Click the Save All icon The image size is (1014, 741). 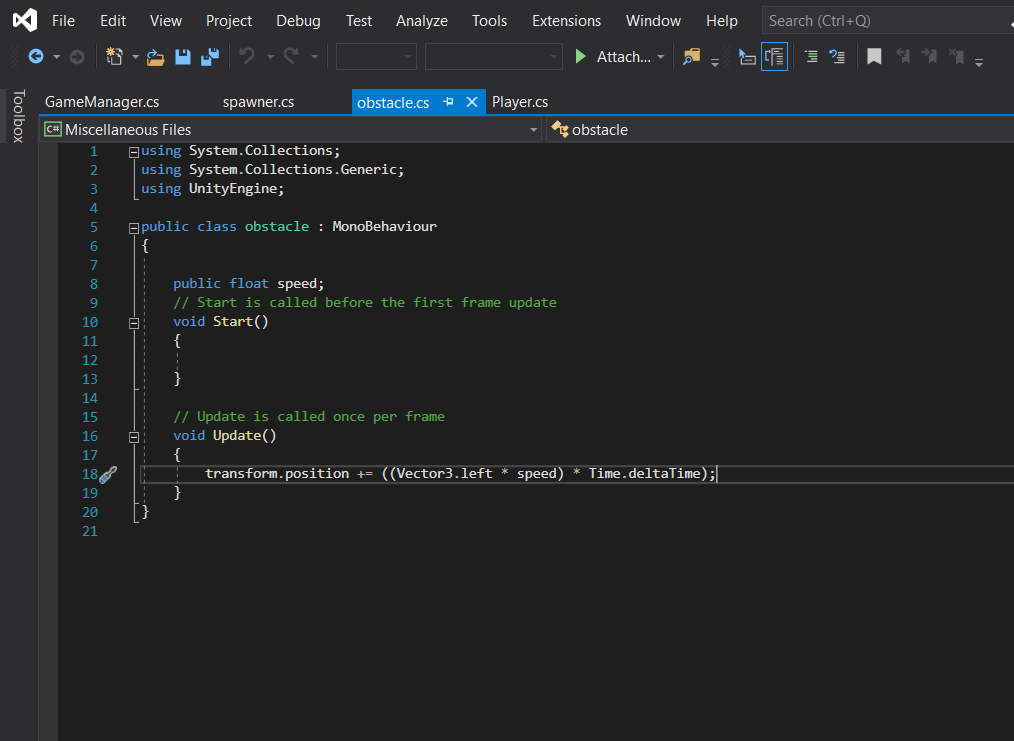[209, 57]
